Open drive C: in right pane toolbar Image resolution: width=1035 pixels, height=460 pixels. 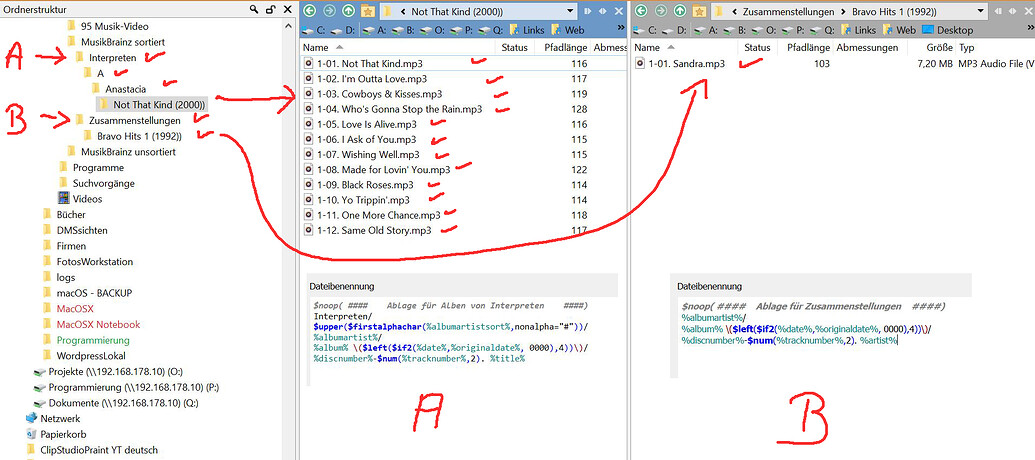645,30
